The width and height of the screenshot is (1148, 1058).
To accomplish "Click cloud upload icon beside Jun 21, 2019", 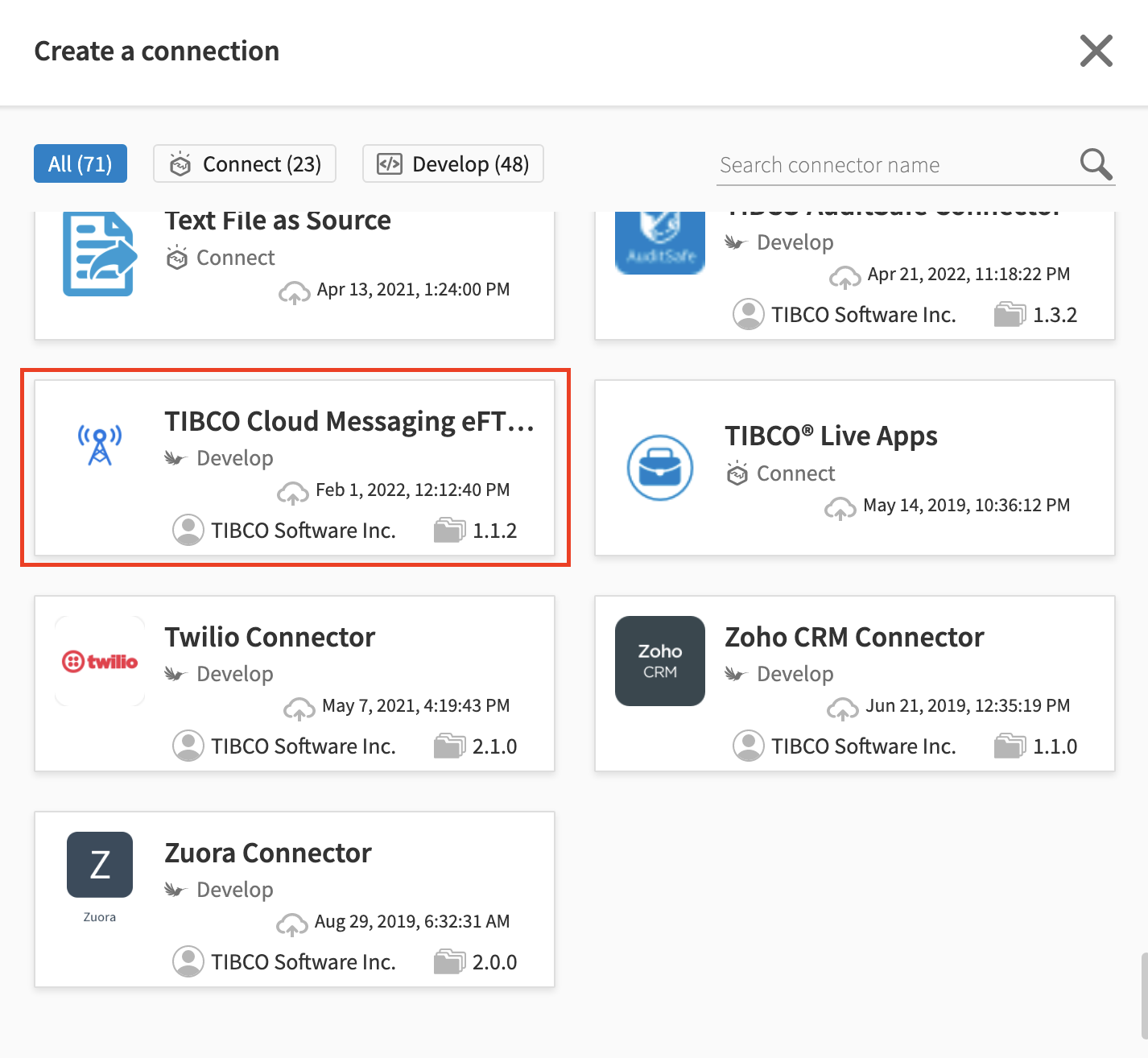I will 843,709.
